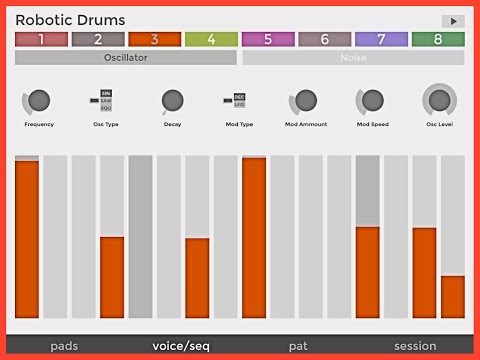Click the play button at top right
The image size is (480, 360).
point(453,21)
